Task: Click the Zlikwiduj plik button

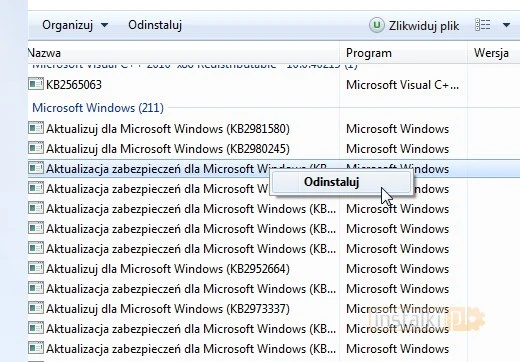Action: (414, 26)
